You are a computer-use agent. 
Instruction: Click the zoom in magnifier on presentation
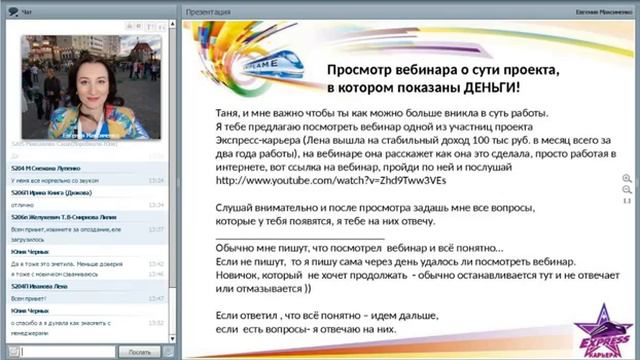coord(627,178)
